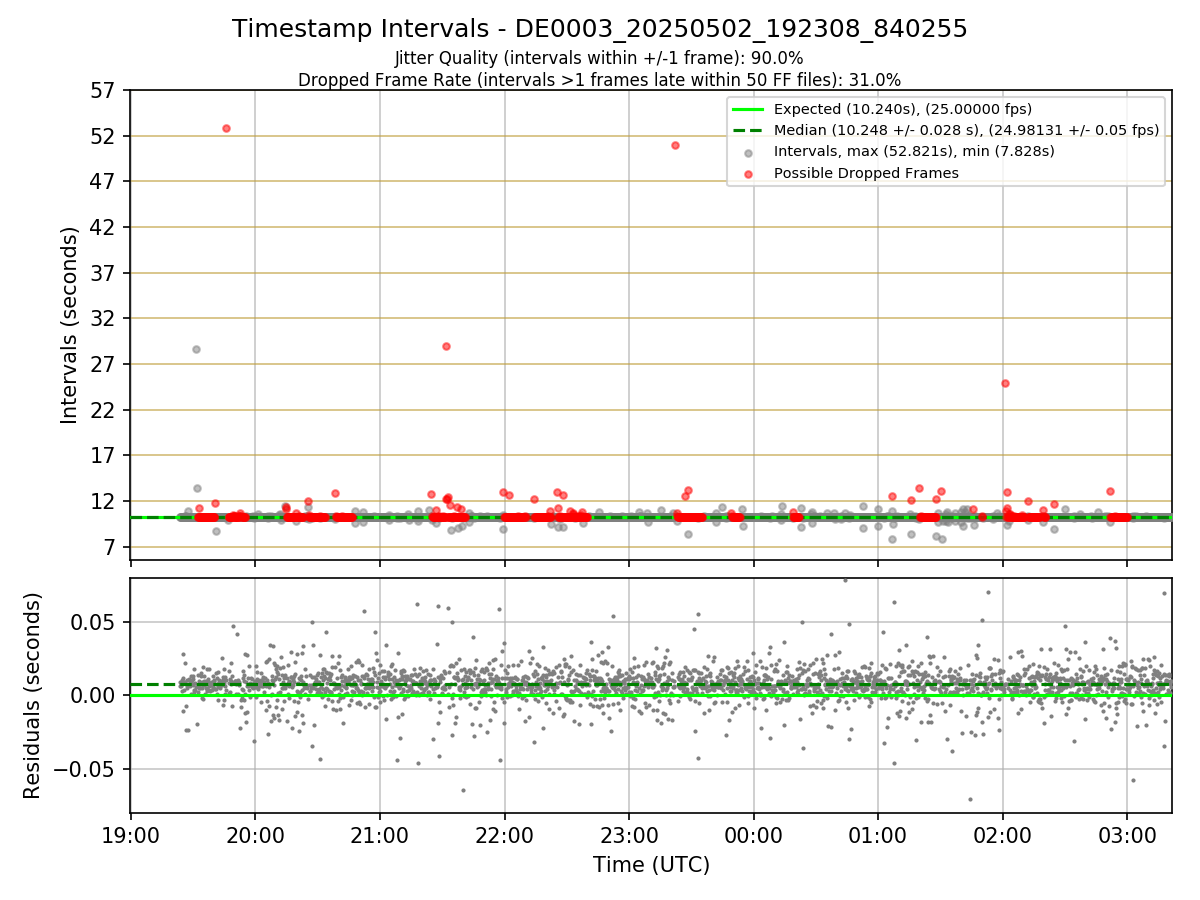Click the red outlier point near 29 seconds around 21:30
Viewport: 1200px width, 900px height.
click(x=446, y=346)
